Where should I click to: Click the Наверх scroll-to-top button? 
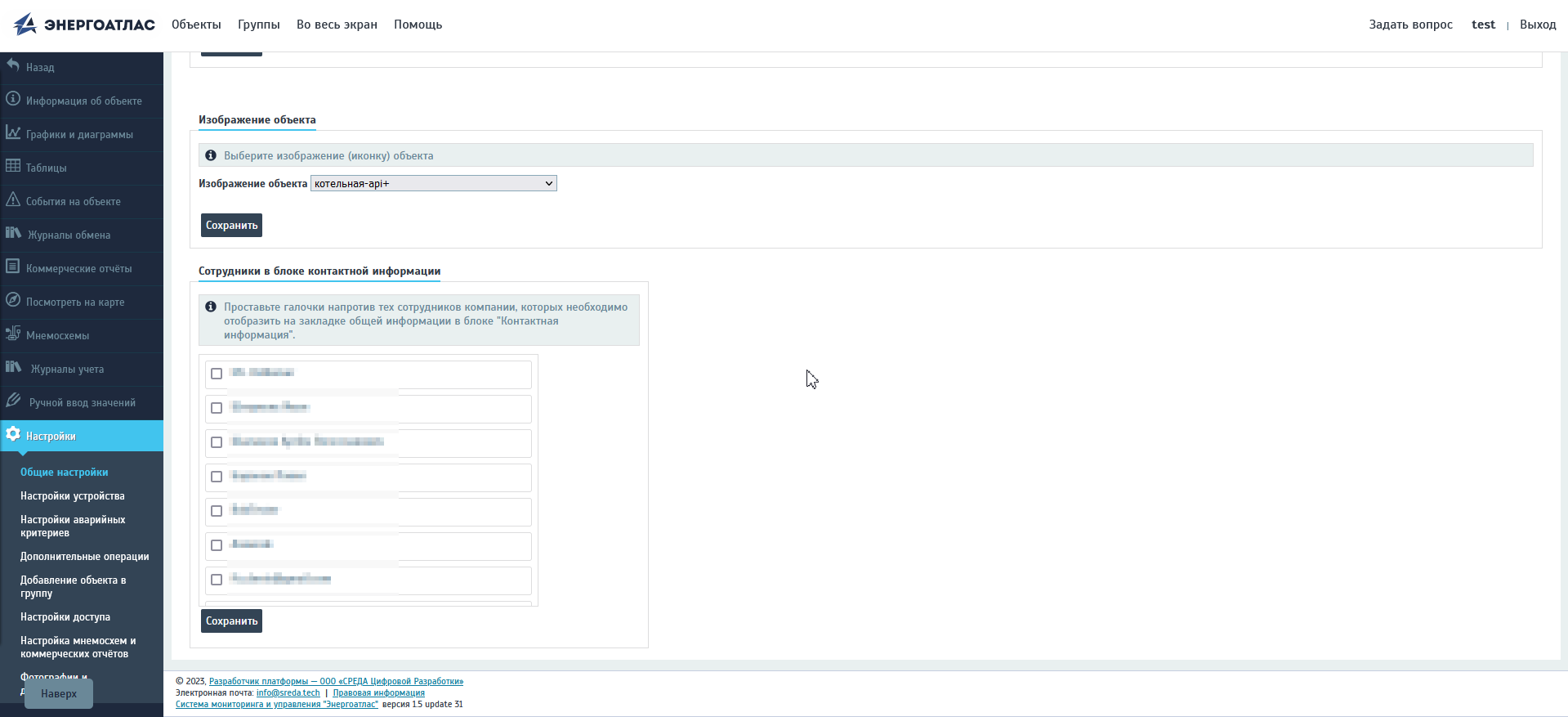(59, 694)
